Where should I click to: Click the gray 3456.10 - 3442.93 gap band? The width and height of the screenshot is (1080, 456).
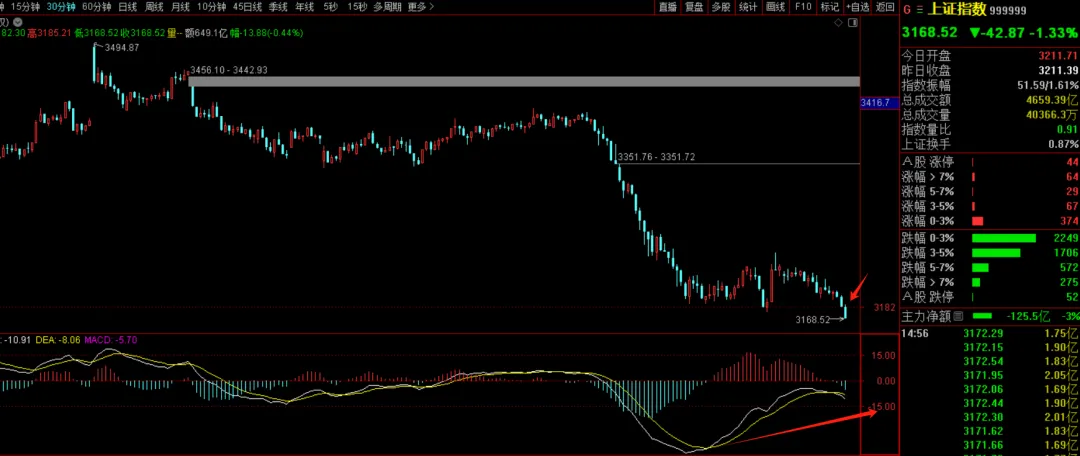click(523, 81)
